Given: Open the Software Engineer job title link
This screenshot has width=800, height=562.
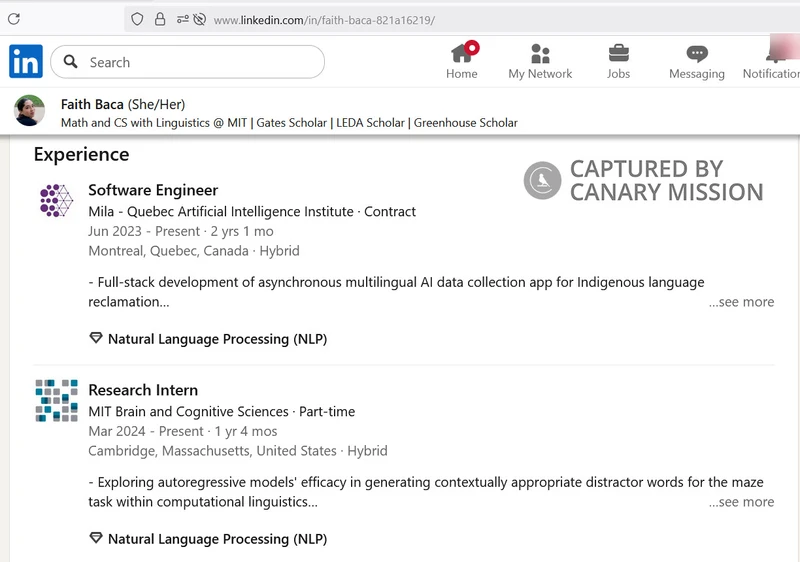Looking at the screenshot, I should 153,190.
